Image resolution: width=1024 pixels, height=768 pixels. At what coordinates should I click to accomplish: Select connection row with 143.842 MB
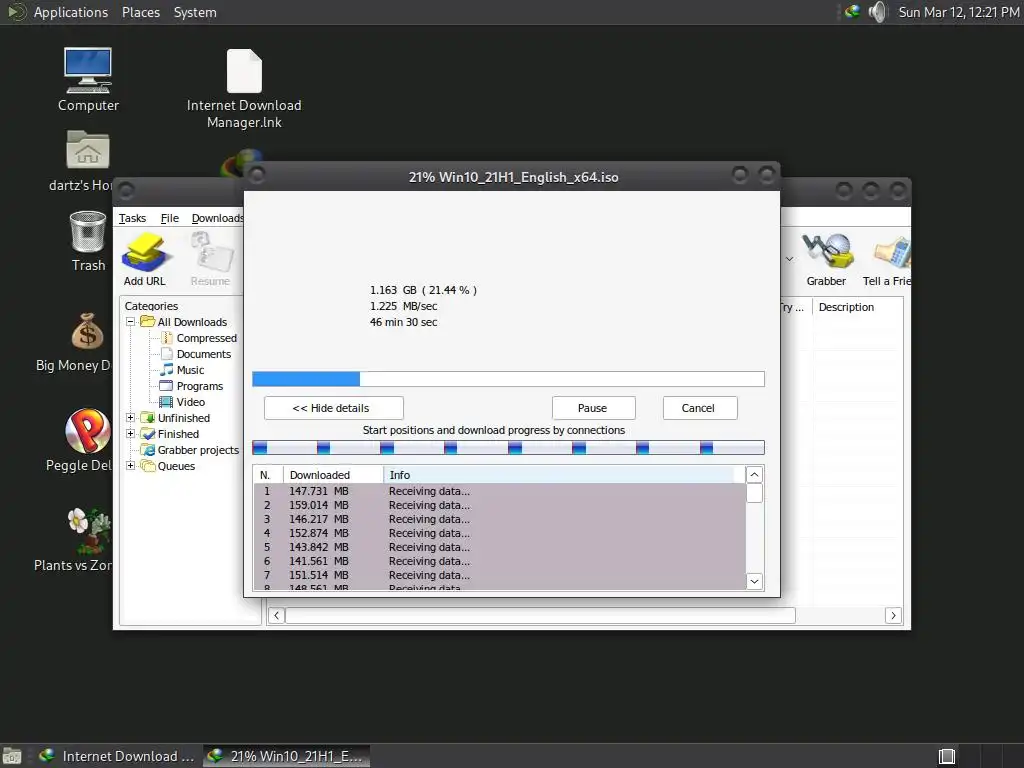[500, 547]
